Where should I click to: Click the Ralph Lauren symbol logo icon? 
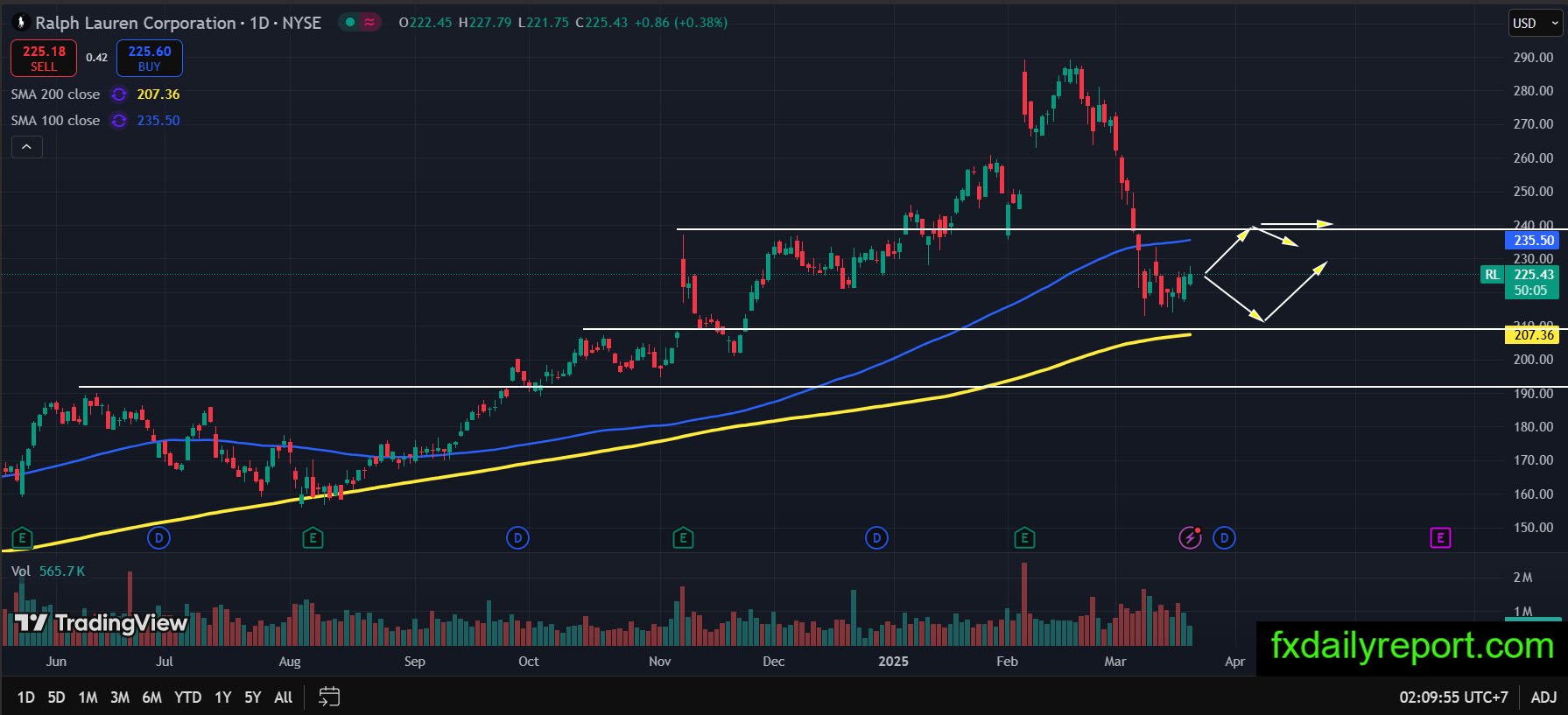pos(21,23)
